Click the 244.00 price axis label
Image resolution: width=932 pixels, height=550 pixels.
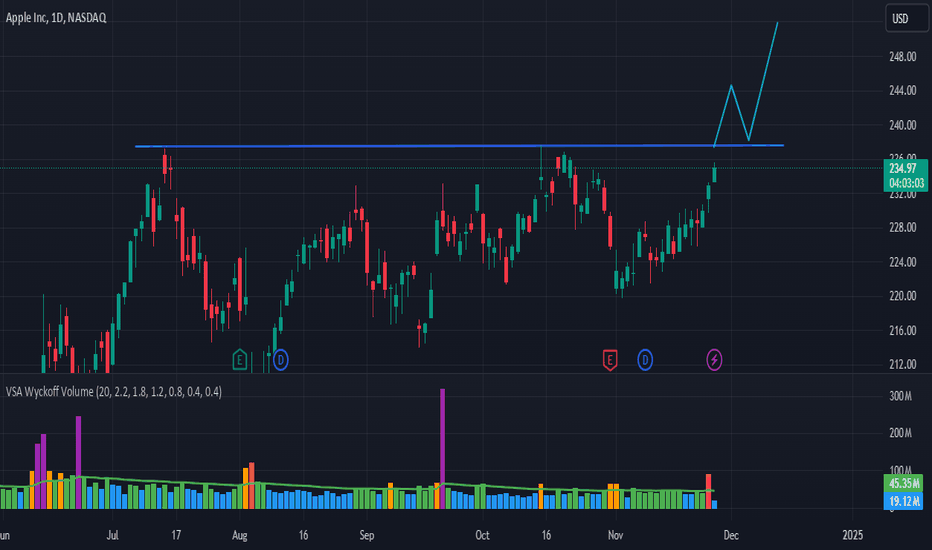(902, 91)
